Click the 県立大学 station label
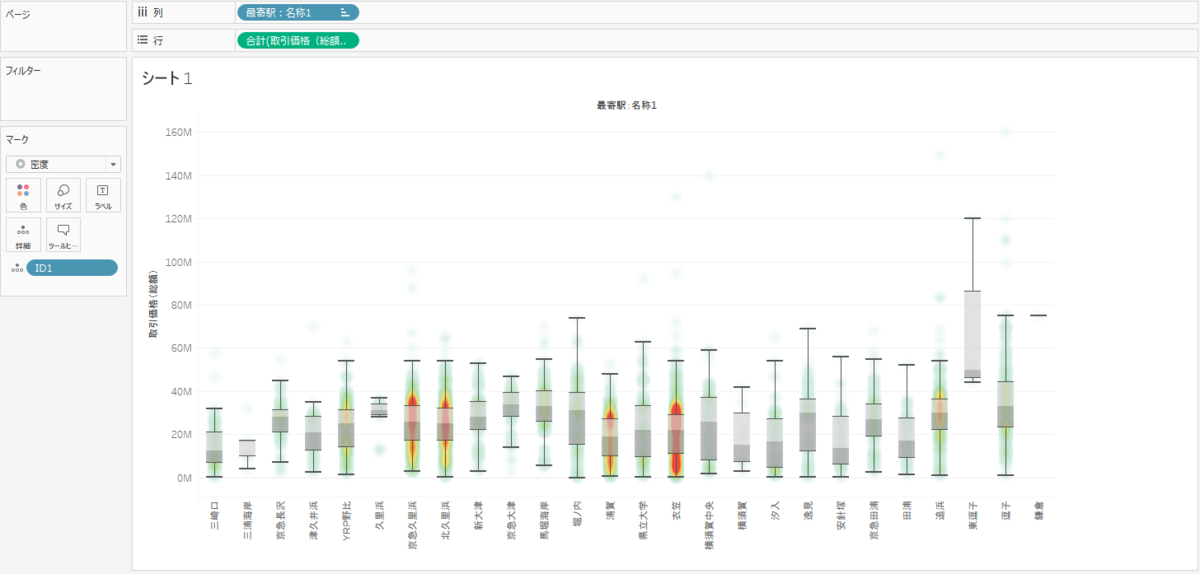This screenshot has width=1200, height=574. coord(644,519)
